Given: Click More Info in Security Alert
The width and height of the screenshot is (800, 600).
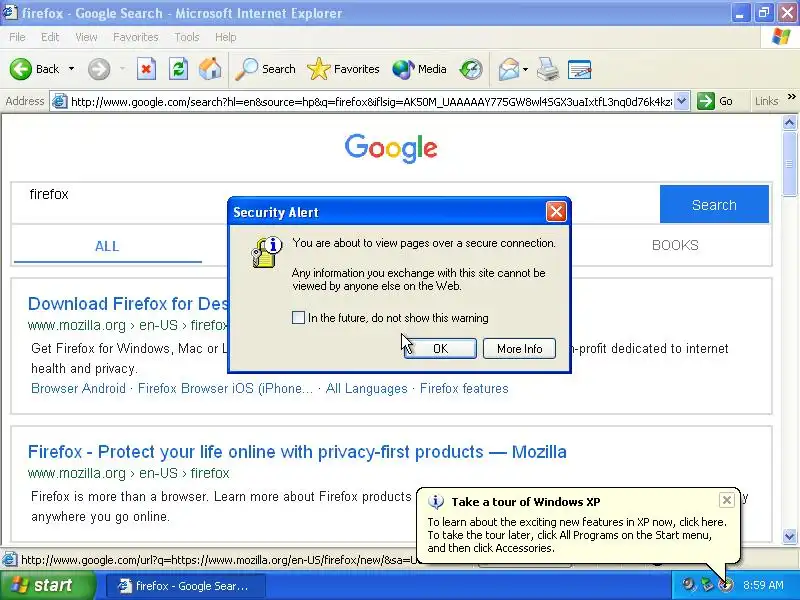Looking at the screenshot, I should tap(519, 348).
